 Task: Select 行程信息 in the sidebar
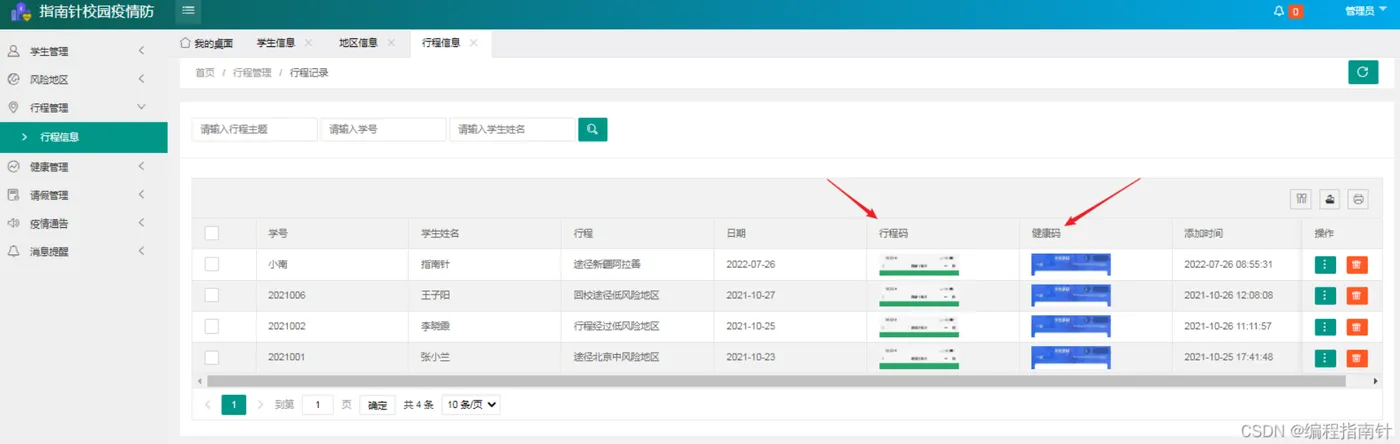83,137
